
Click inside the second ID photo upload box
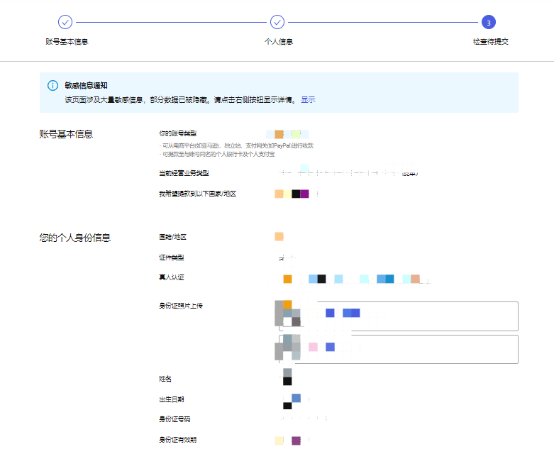tap(399, 349)
